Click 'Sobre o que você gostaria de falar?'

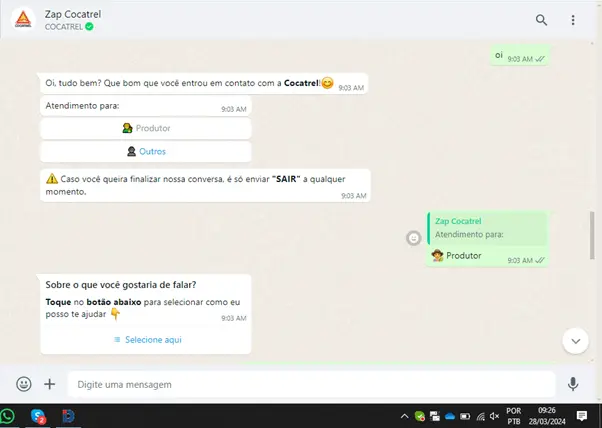click(121, 285)
